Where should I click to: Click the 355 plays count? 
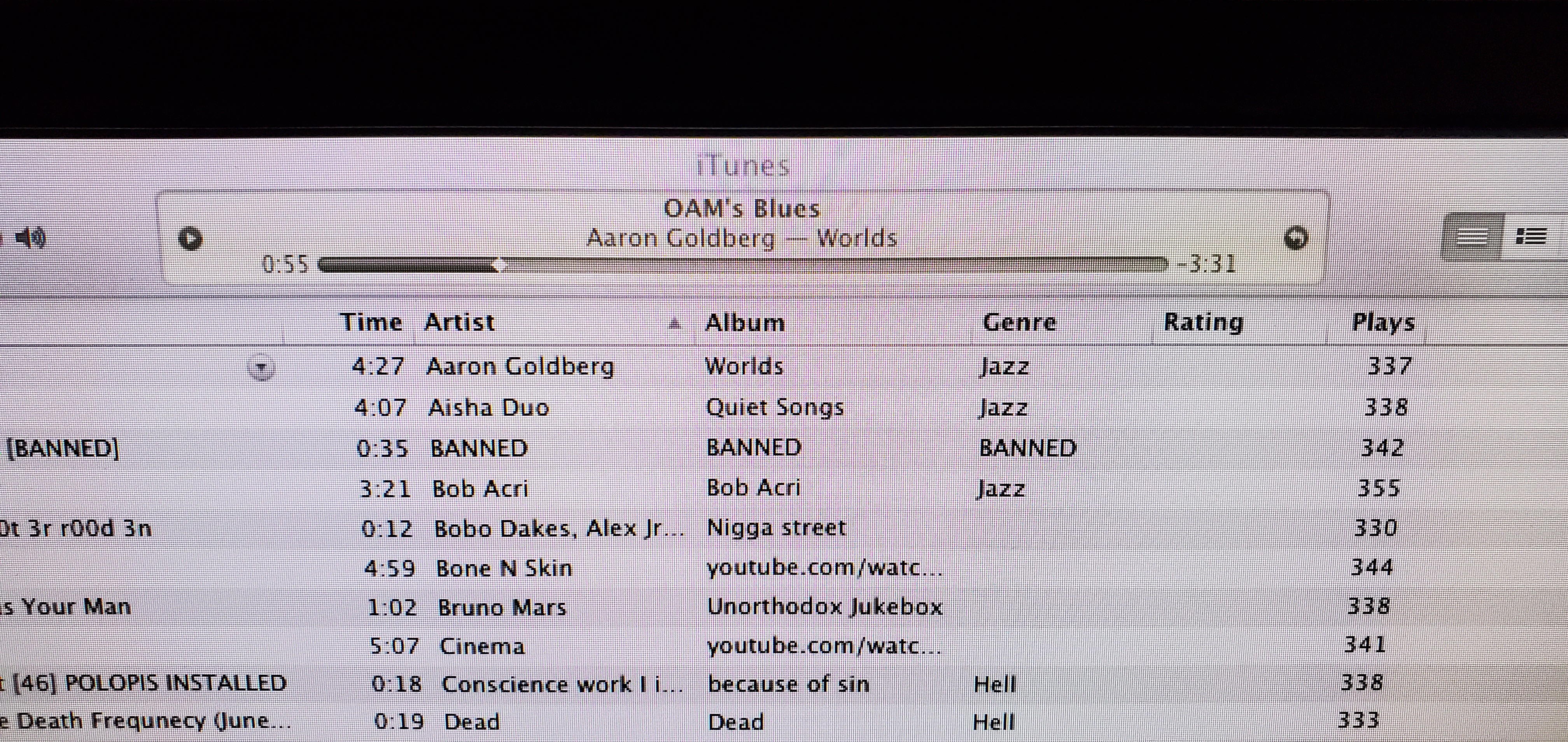[x=1379, y=488]
